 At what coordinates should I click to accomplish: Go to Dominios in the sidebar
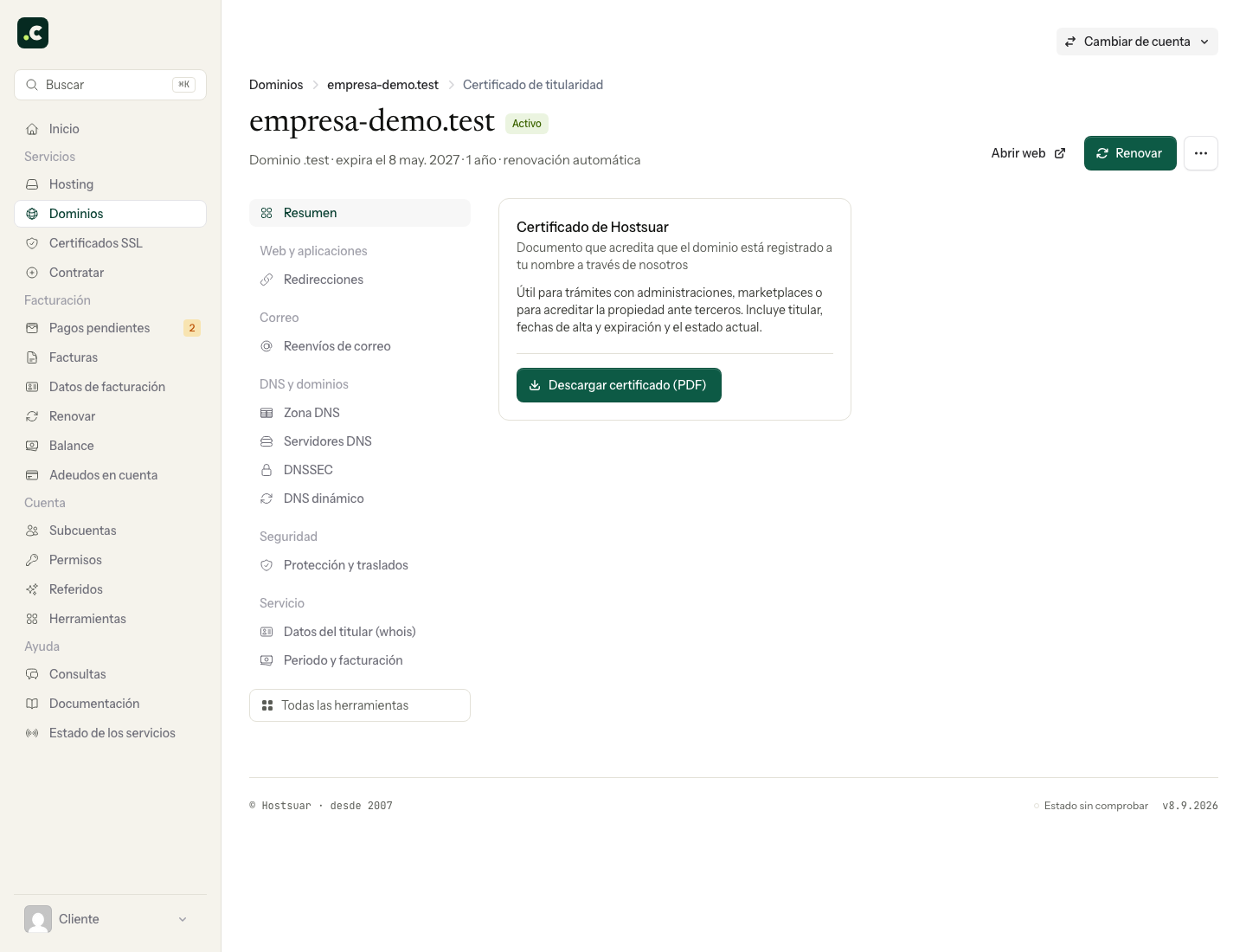tap(110, 214)
